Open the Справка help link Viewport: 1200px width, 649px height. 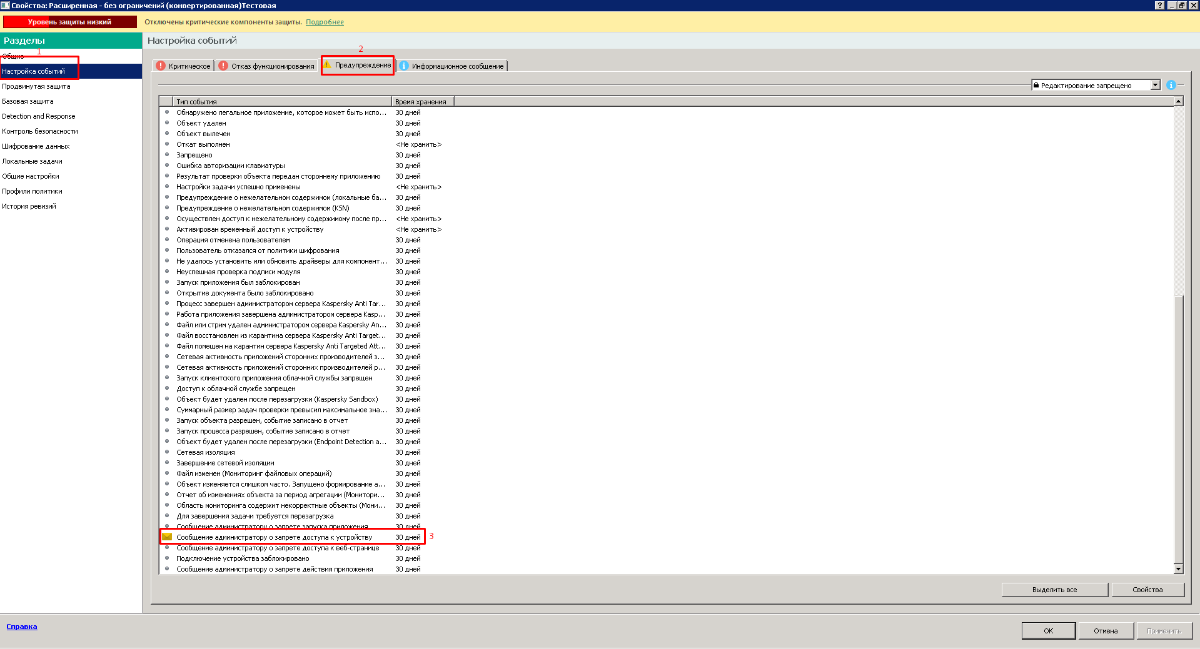pyautogui.click(x=20, y=626)
